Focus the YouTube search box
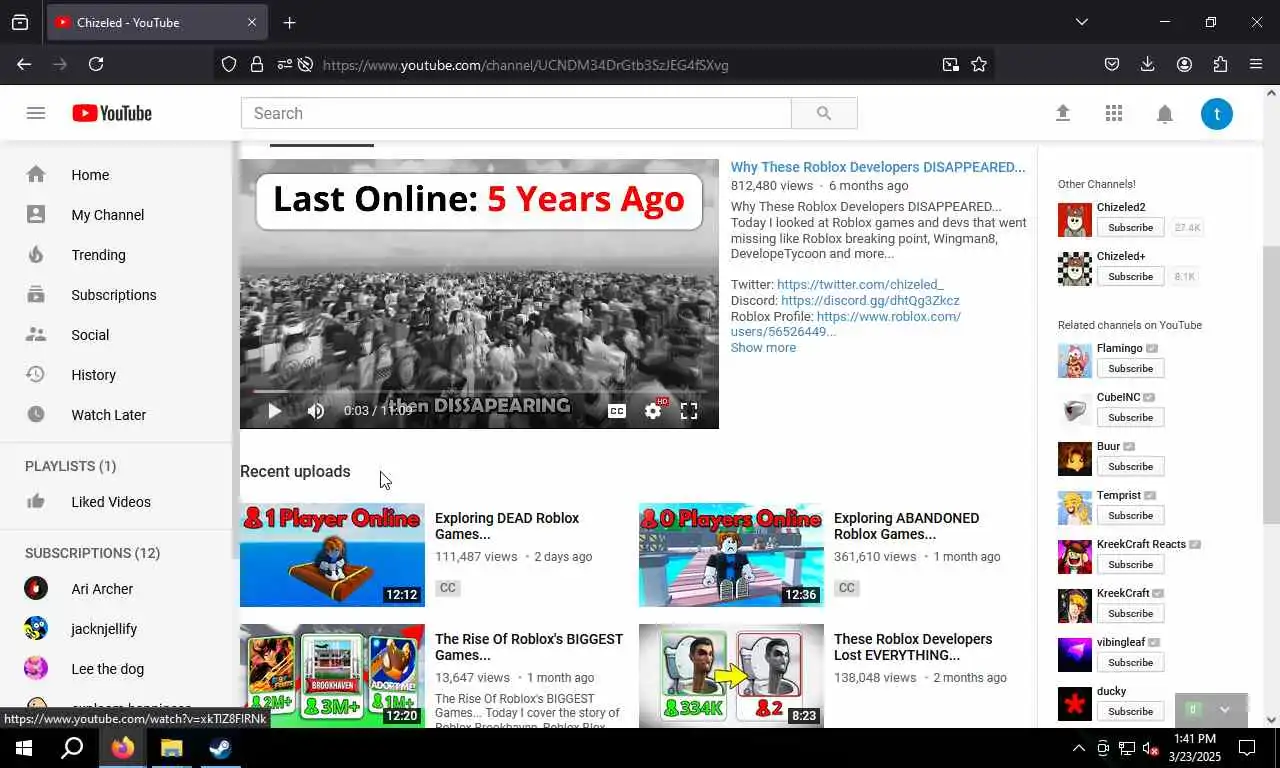The height and width of the screenshot is (768, 1280). [516, 113]
